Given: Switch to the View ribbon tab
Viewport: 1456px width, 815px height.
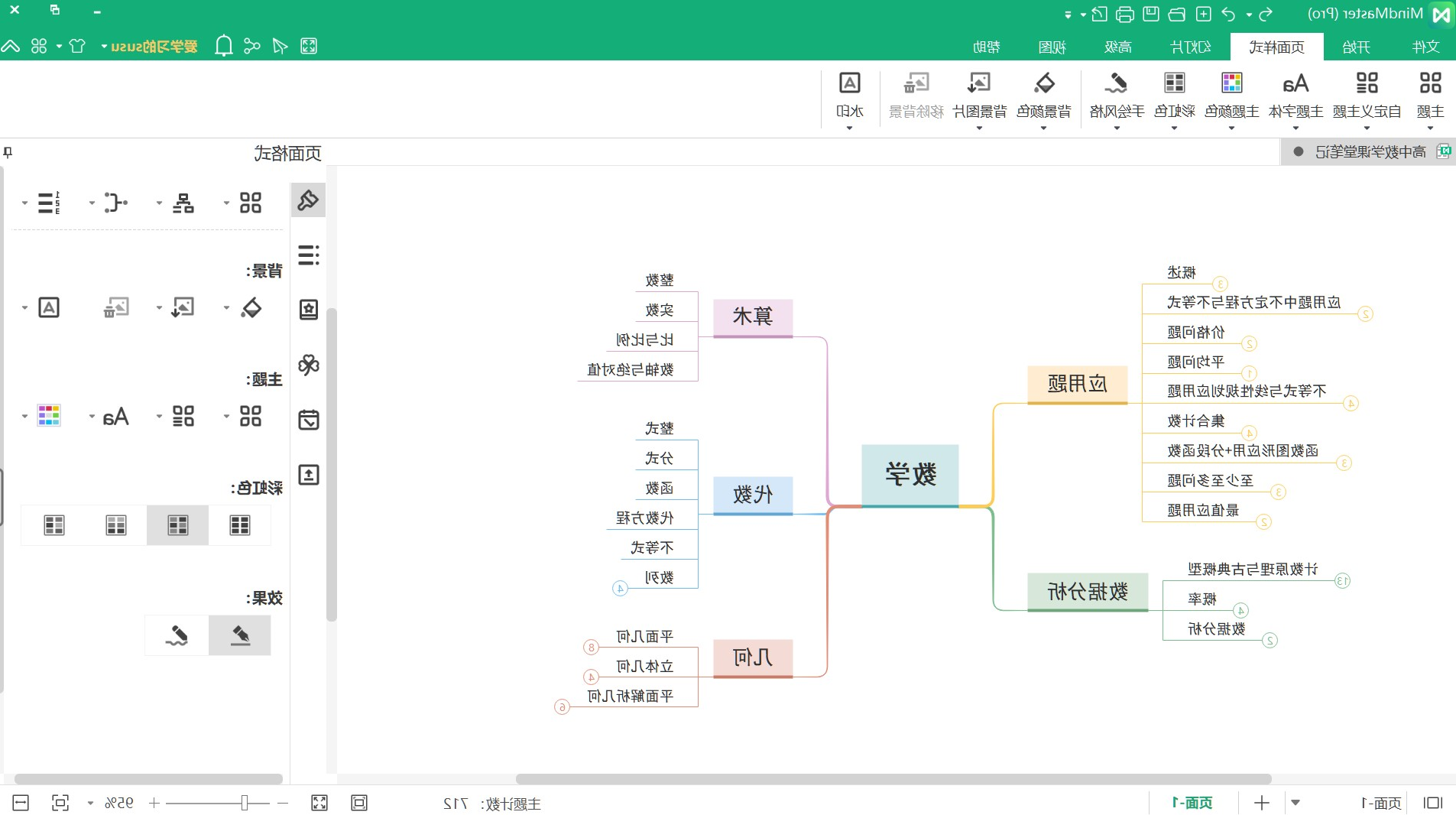Looking at the screenshot, I should pos(1052,47).
